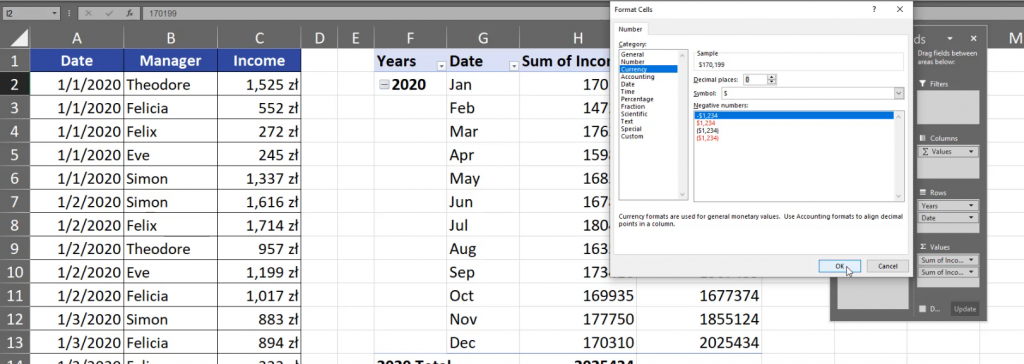The image size is (1024, 364).
Task: Open the Date field dropdown in Rows area
Action: coord(972,218)
